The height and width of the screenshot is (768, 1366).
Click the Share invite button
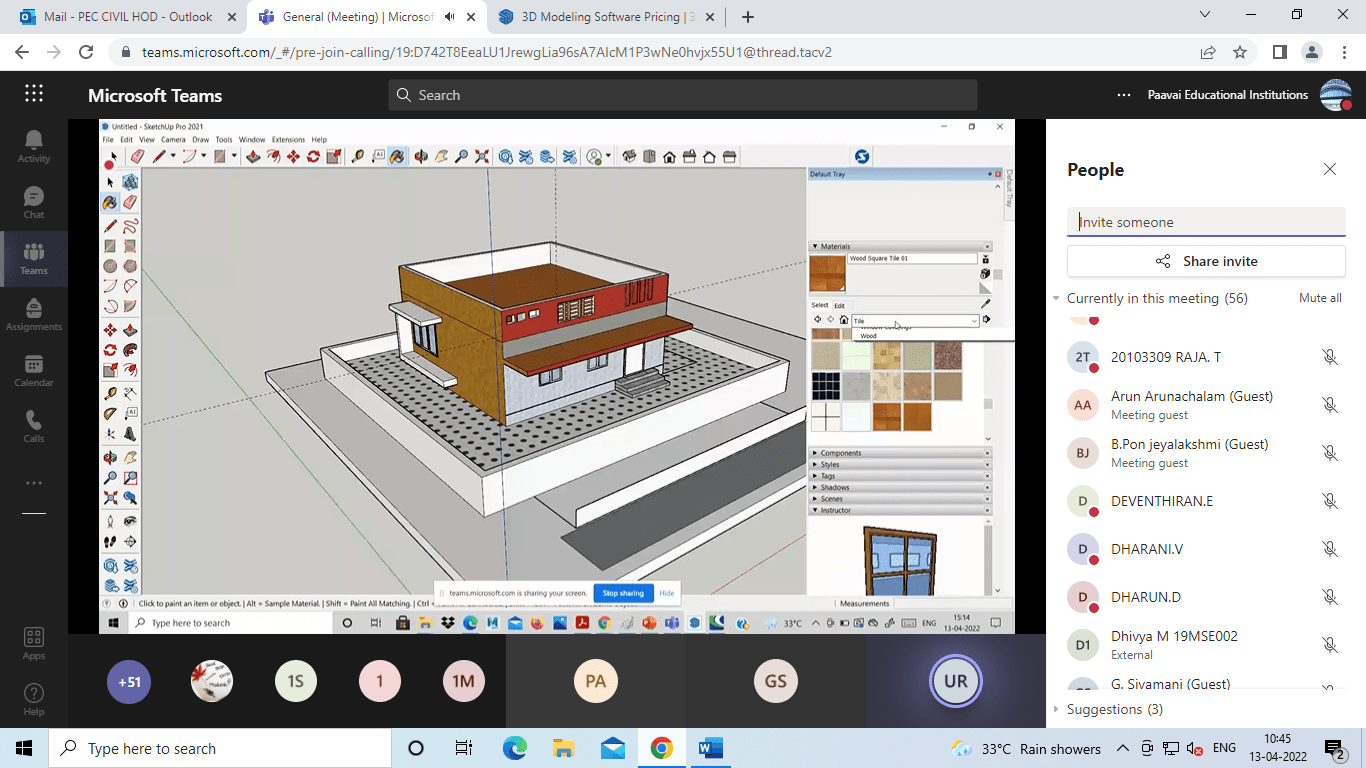pyautogui.click(x=1206, y=261)
